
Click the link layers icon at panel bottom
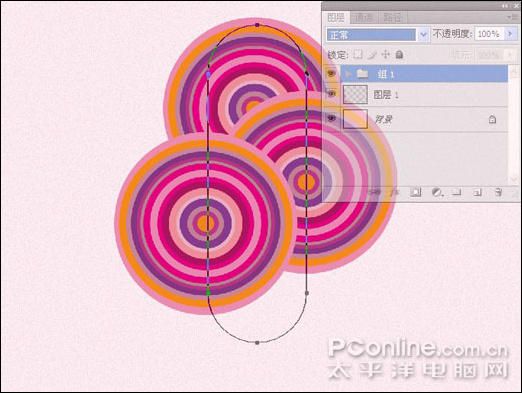pos(376,192)
